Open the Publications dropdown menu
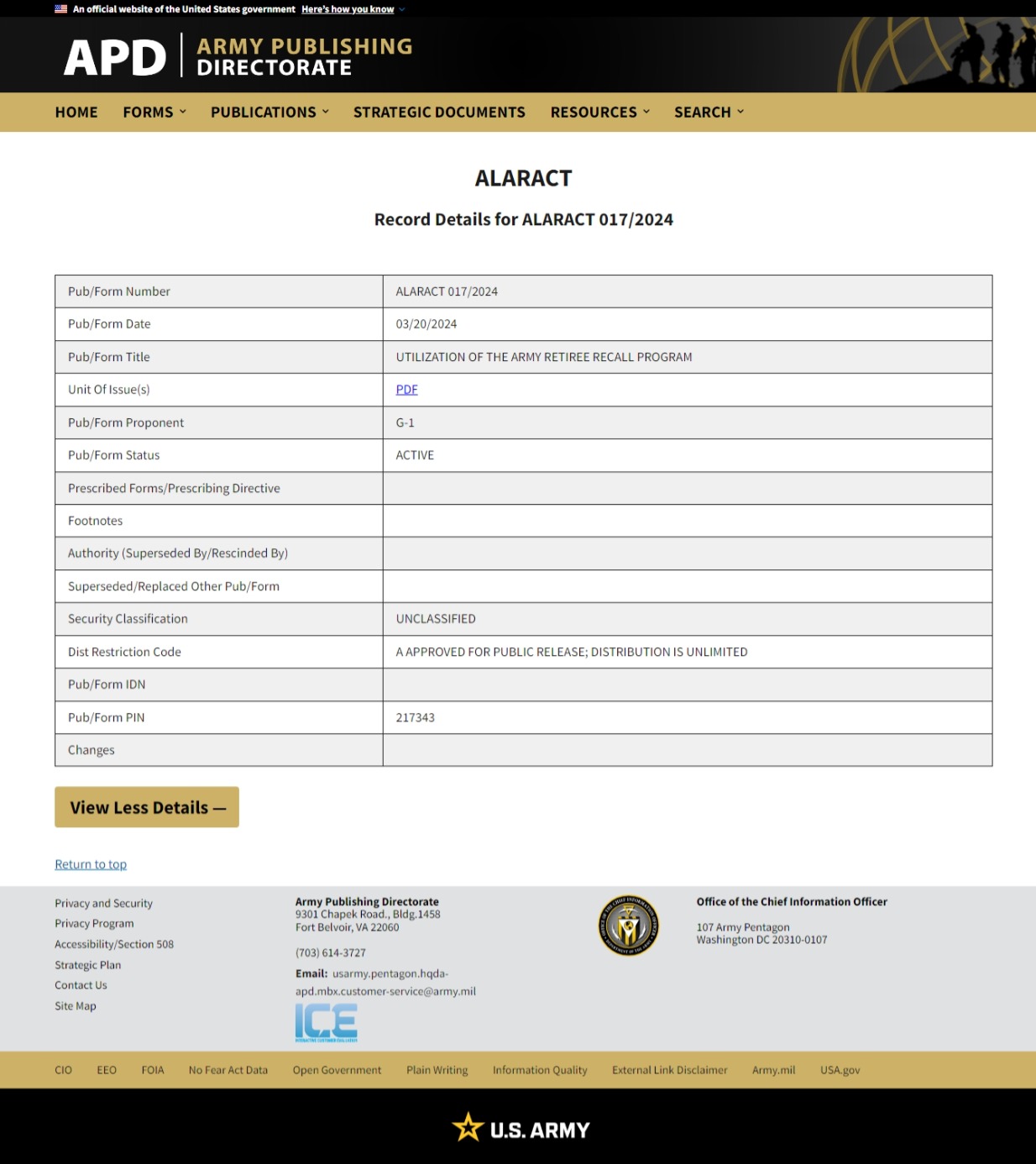This screenshot has height=1164, width=1036. coord(269,112)
